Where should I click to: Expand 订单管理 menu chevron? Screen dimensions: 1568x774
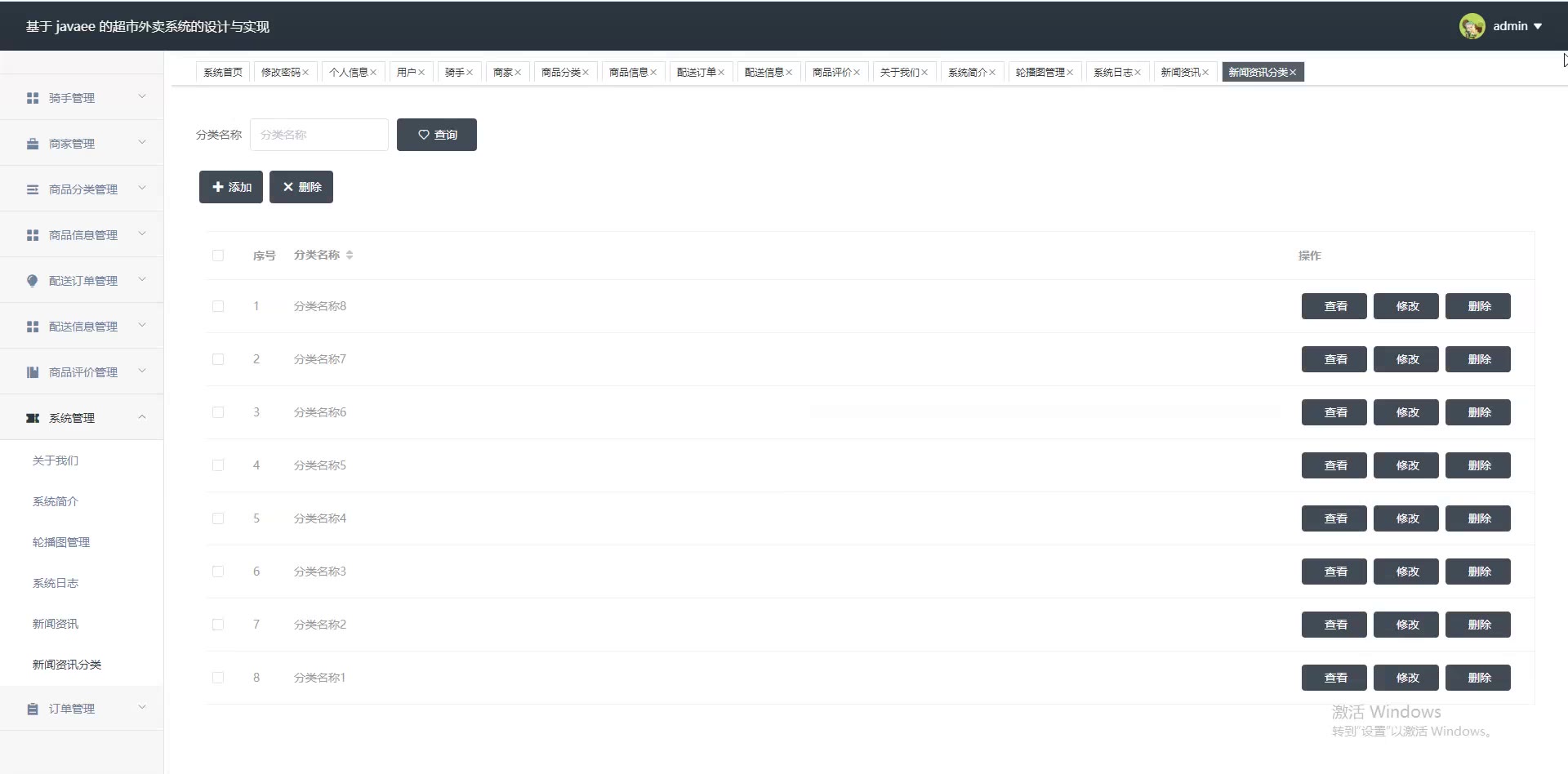142,707
